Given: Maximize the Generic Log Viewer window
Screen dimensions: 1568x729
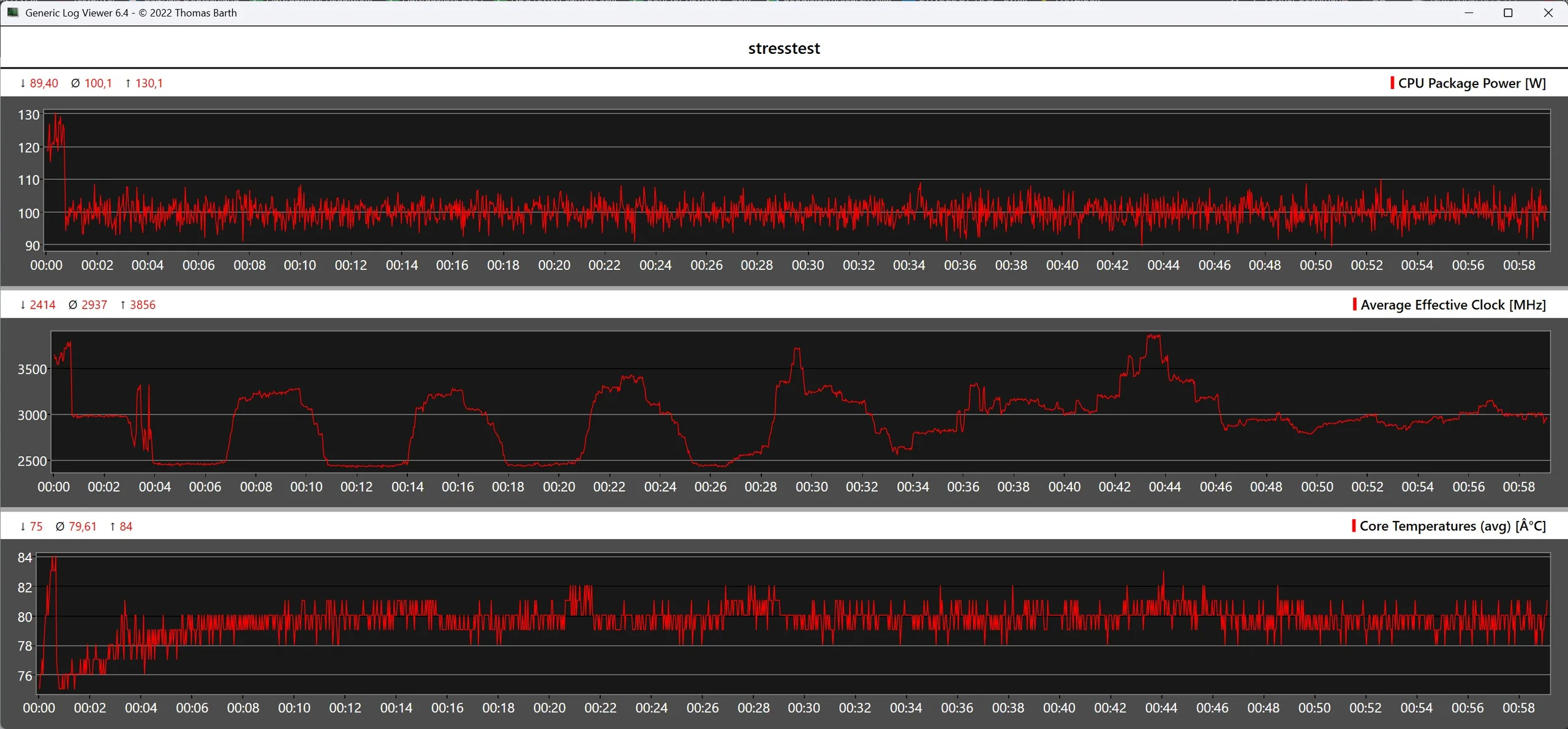Looking at the screenshot, I should point(1508,13).
